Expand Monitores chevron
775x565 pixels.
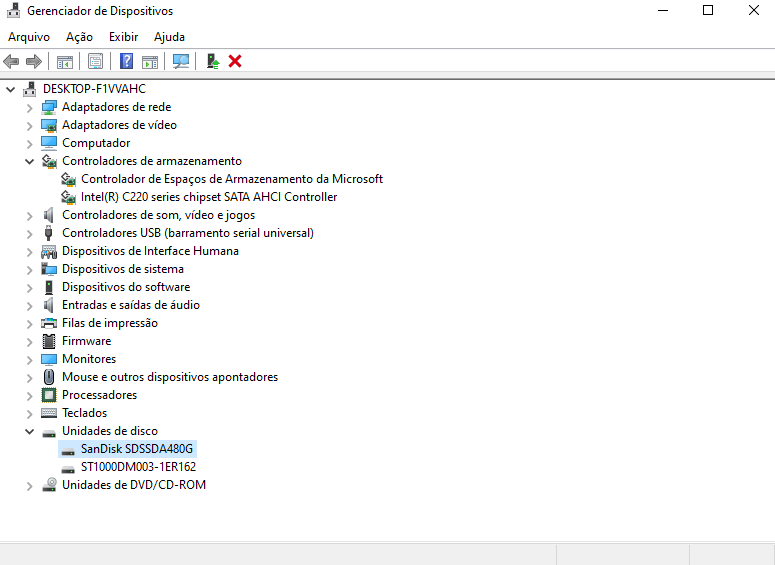pyautogui.click(x=30, y=359)
